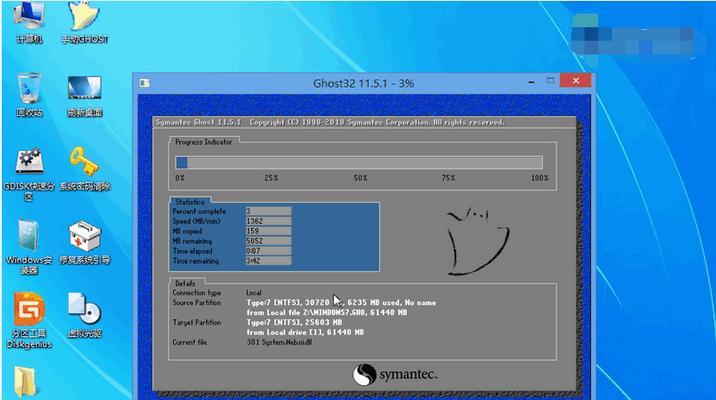Click the 50% mark on progress scale
The height and width of the screenshot is (400, 716).
pos(360,178)
